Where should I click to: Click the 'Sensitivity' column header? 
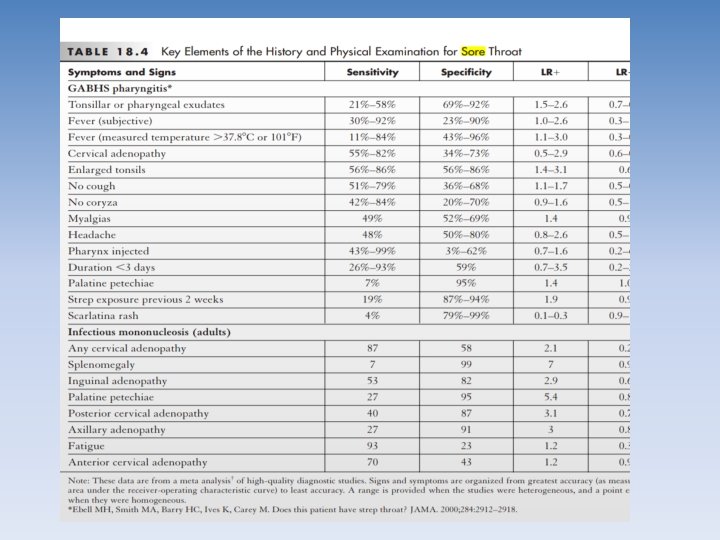click(372, 72)
